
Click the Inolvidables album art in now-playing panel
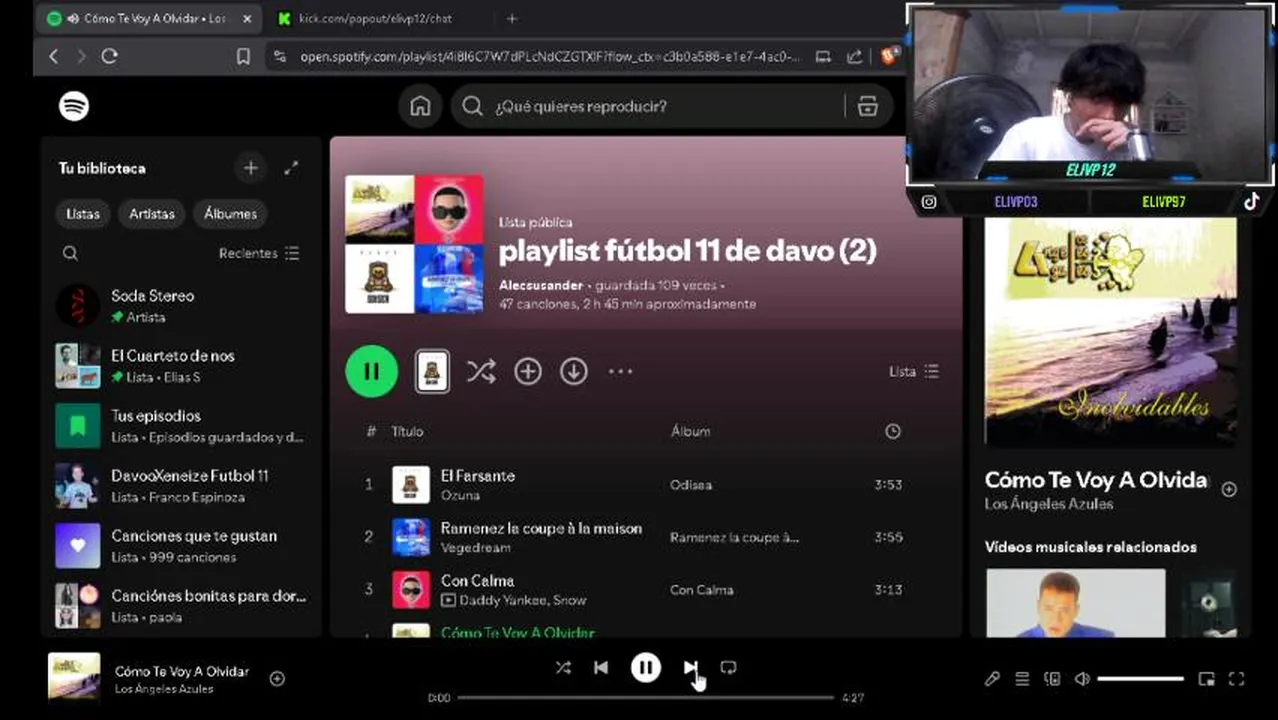coord(1110,332)
